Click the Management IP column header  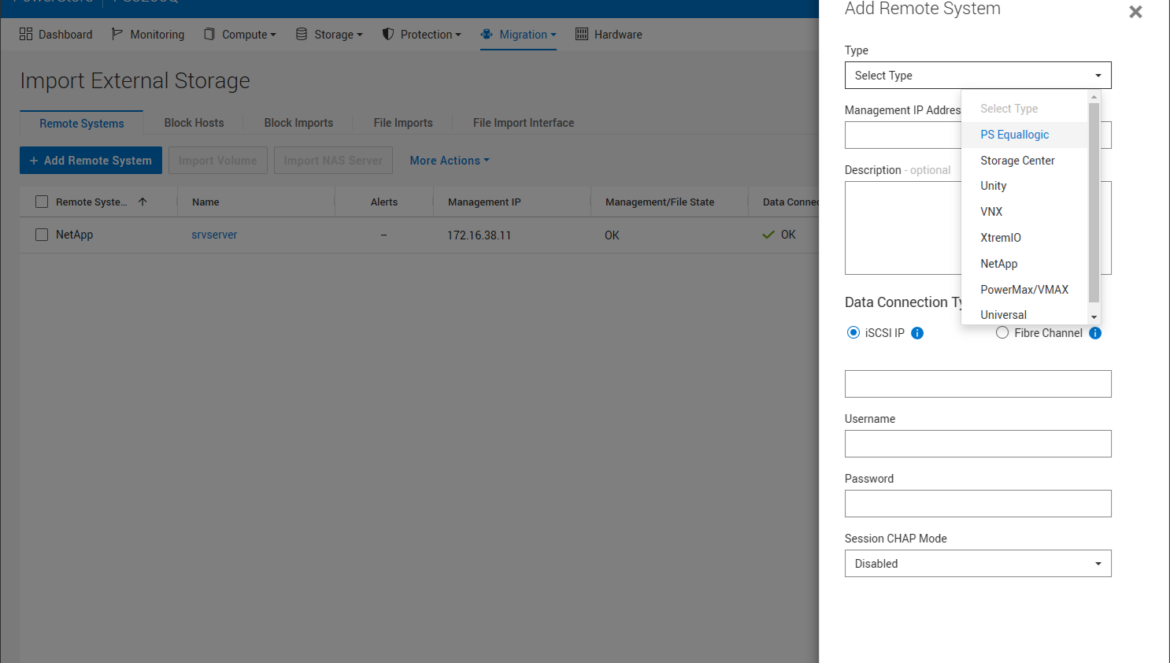[484, 202]
